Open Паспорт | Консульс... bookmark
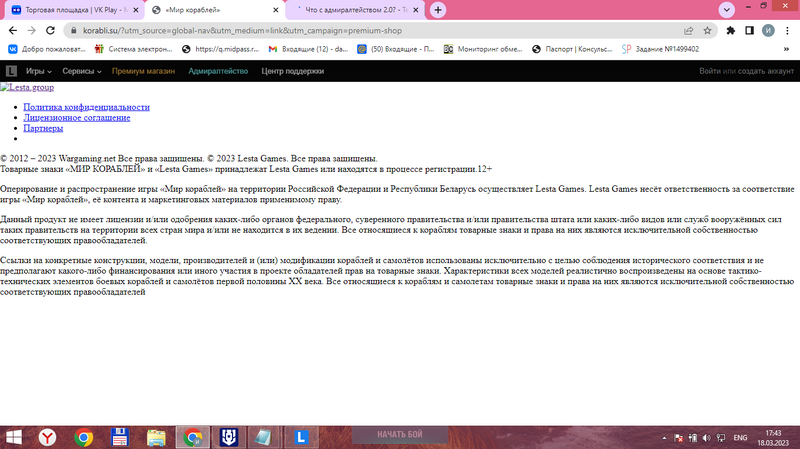The height and width of the screenshot is (449, 800). pos(571,49)
